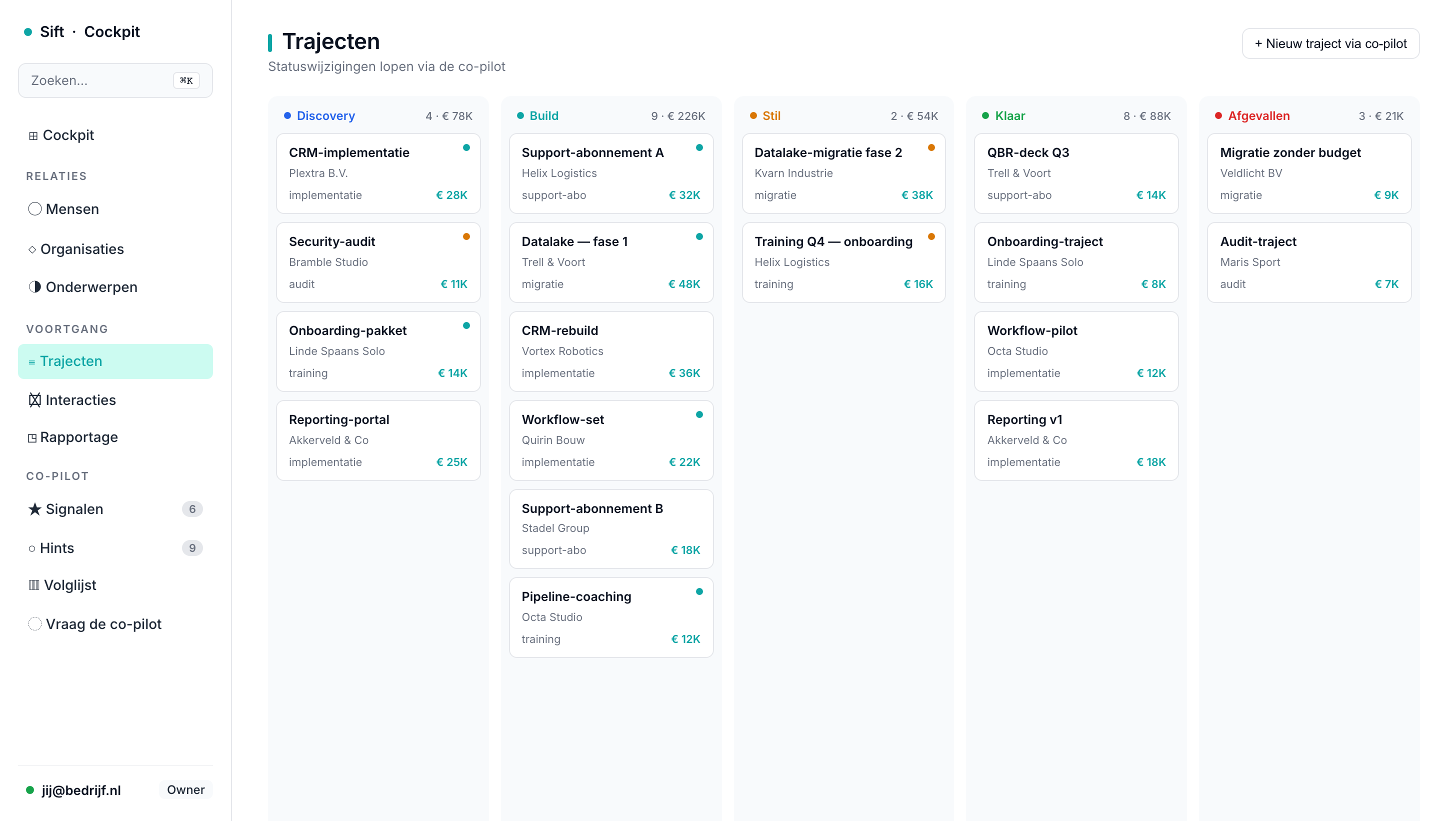Click Nieuw traject via co-pilot button
Image resolution: width=1456 pixels, height=821 pixels.
[x=1330, y=43]
